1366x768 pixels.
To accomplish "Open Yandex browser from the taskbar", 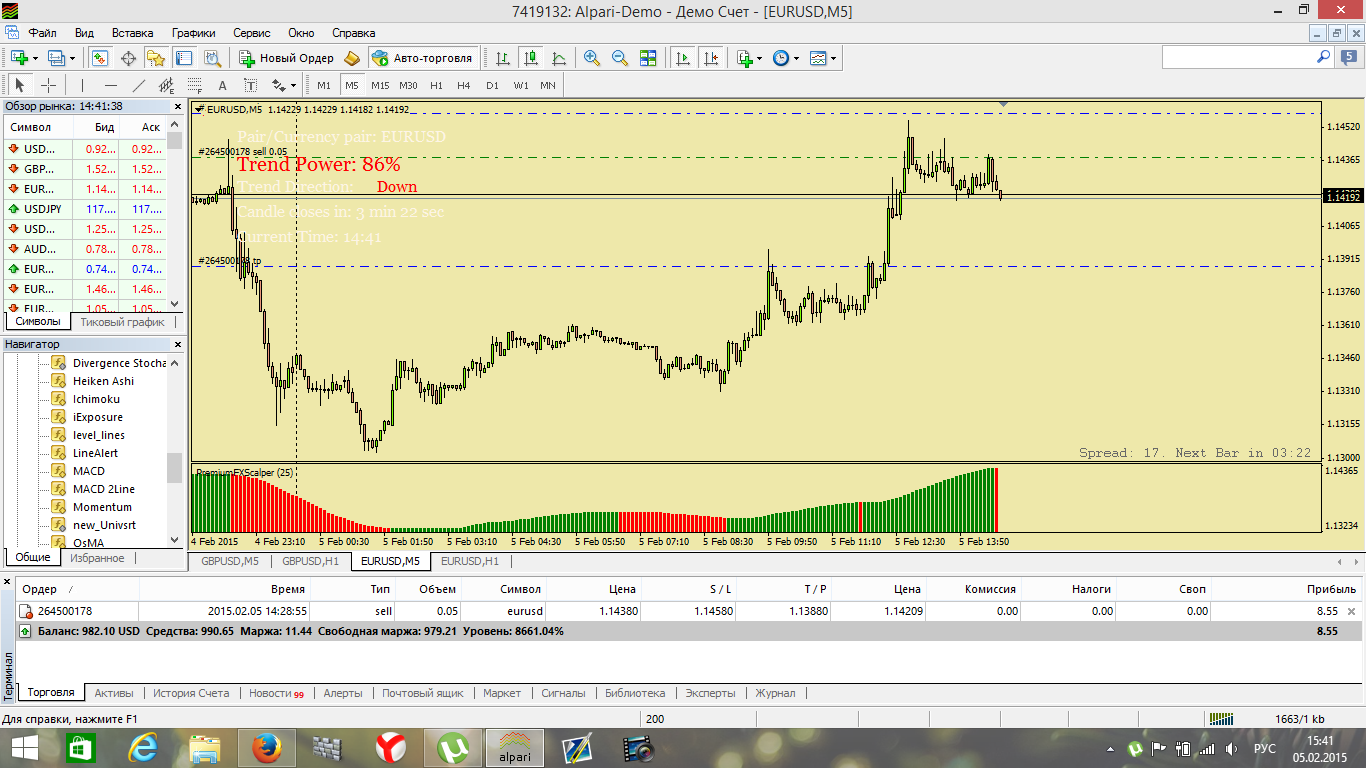I will tap(391, 748).
